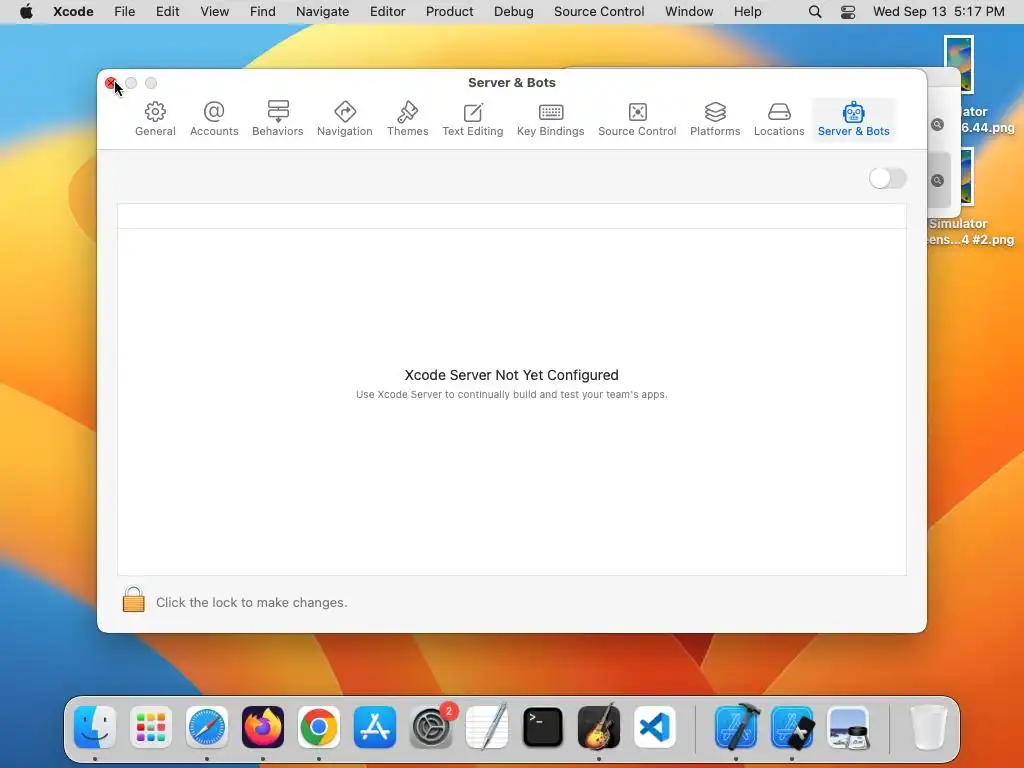1024x768 pixels.
Task: Launch Finder from the Dock
Action: pos(95,727)
